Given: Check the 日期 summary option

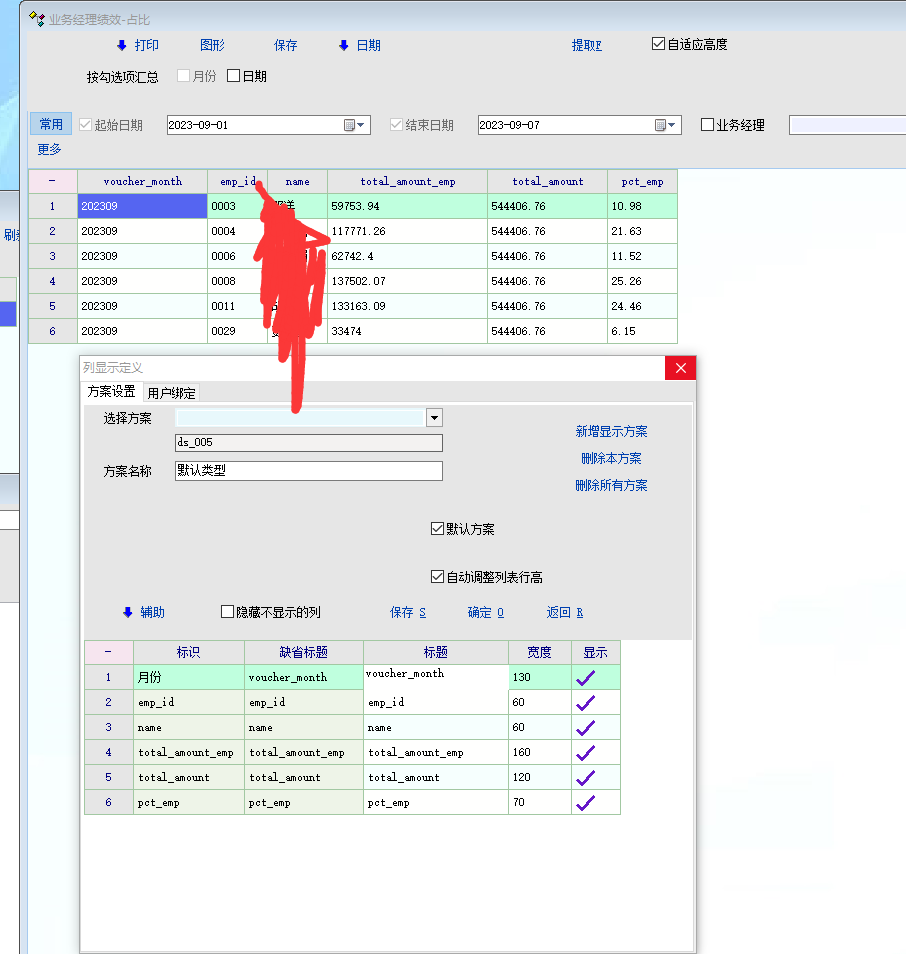Looking at the screenshot, I should pos(234,76).
